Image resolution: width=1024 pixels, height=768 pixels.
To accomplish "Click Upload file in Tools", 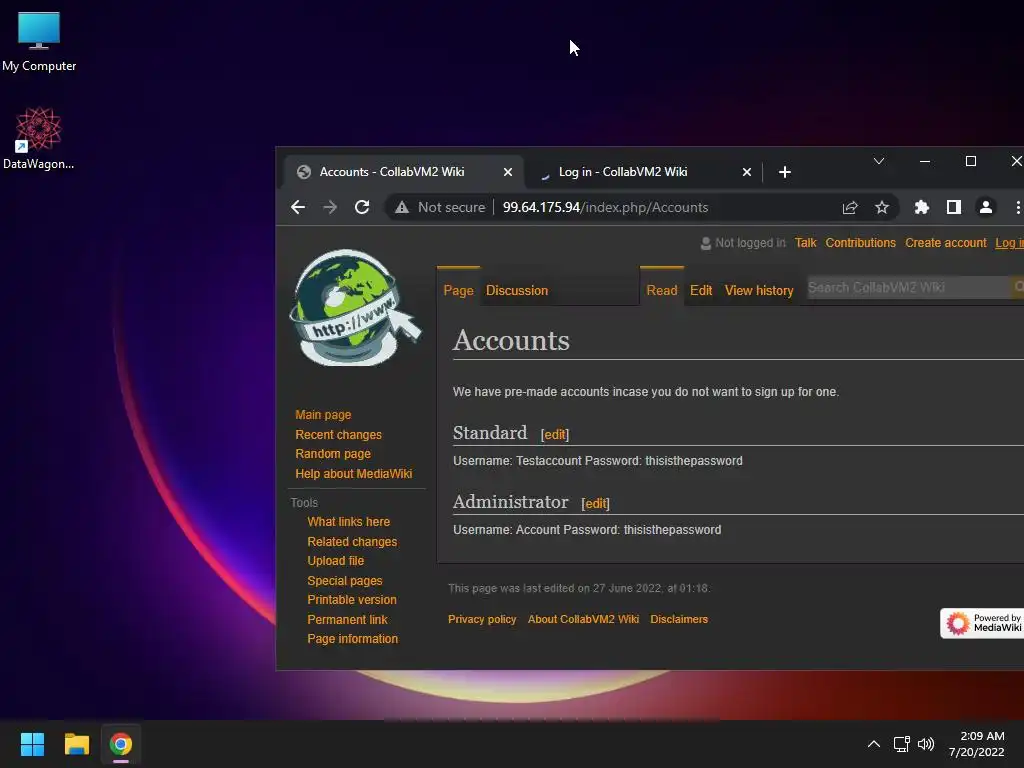I will tap(335, 561).
